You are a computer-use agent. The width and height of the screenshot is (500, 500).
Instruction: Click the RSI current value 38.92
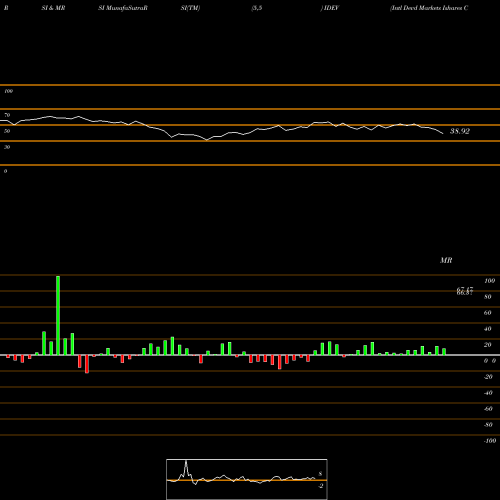click(460, 131)
